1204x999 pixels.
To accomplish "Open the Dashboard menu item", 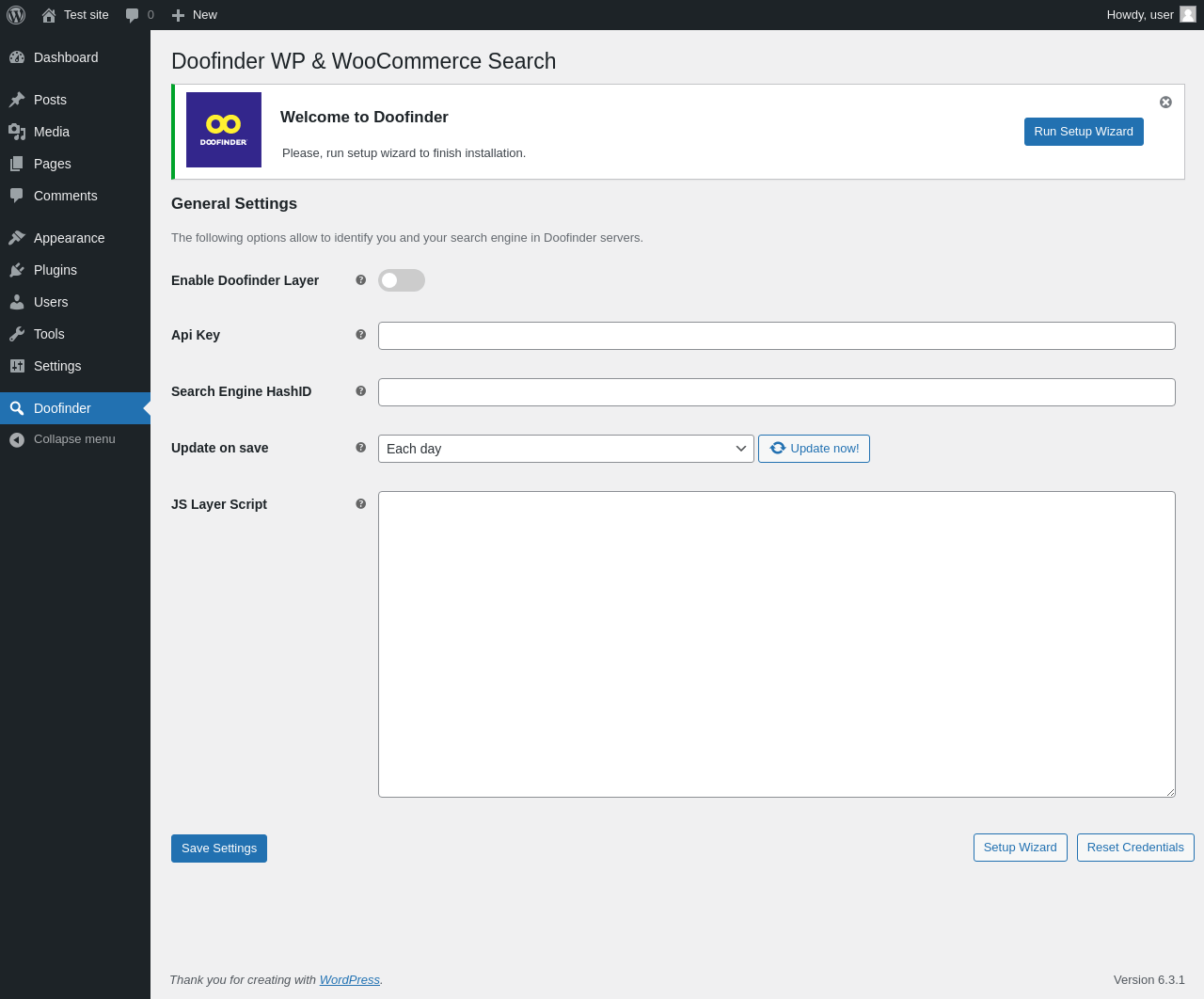I will coord(75,57).
